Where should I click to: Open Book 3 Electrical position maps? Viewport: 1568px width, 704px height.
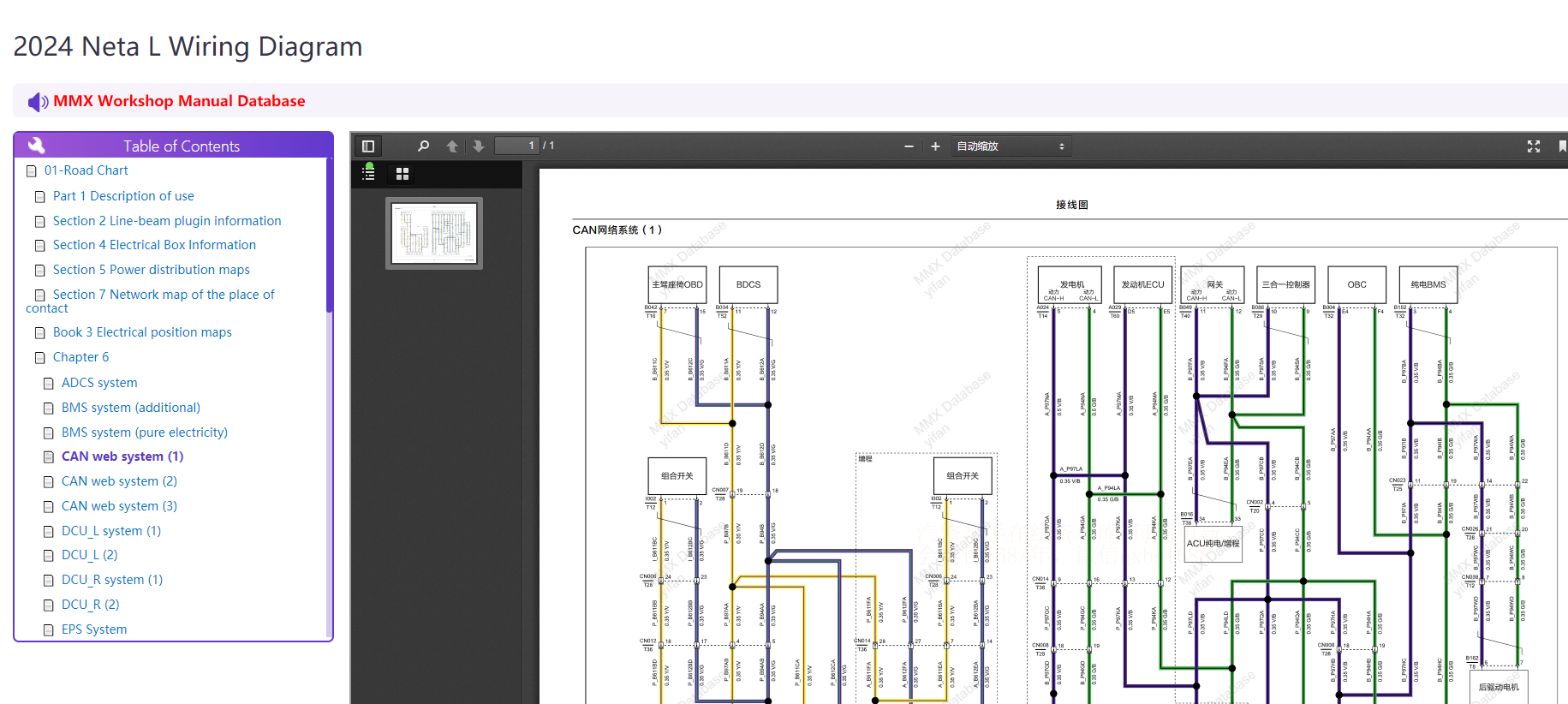coord(142,332)
